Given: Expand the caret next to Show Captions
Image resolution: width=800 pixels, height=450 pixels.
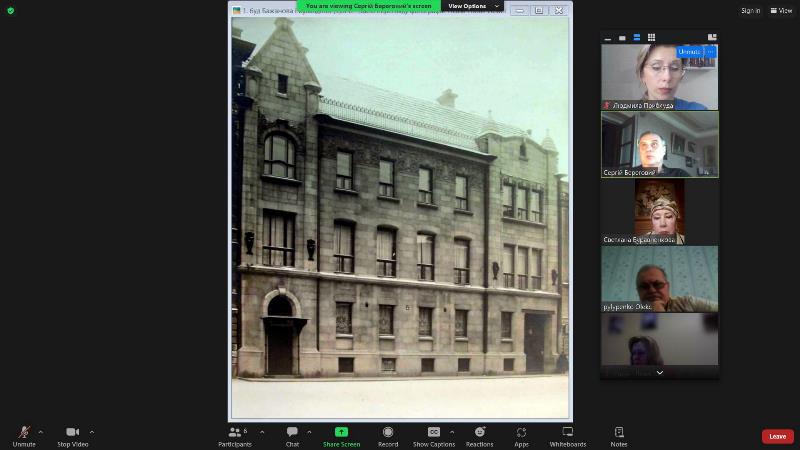Looking at the screenshot, I should click(452, 432).
